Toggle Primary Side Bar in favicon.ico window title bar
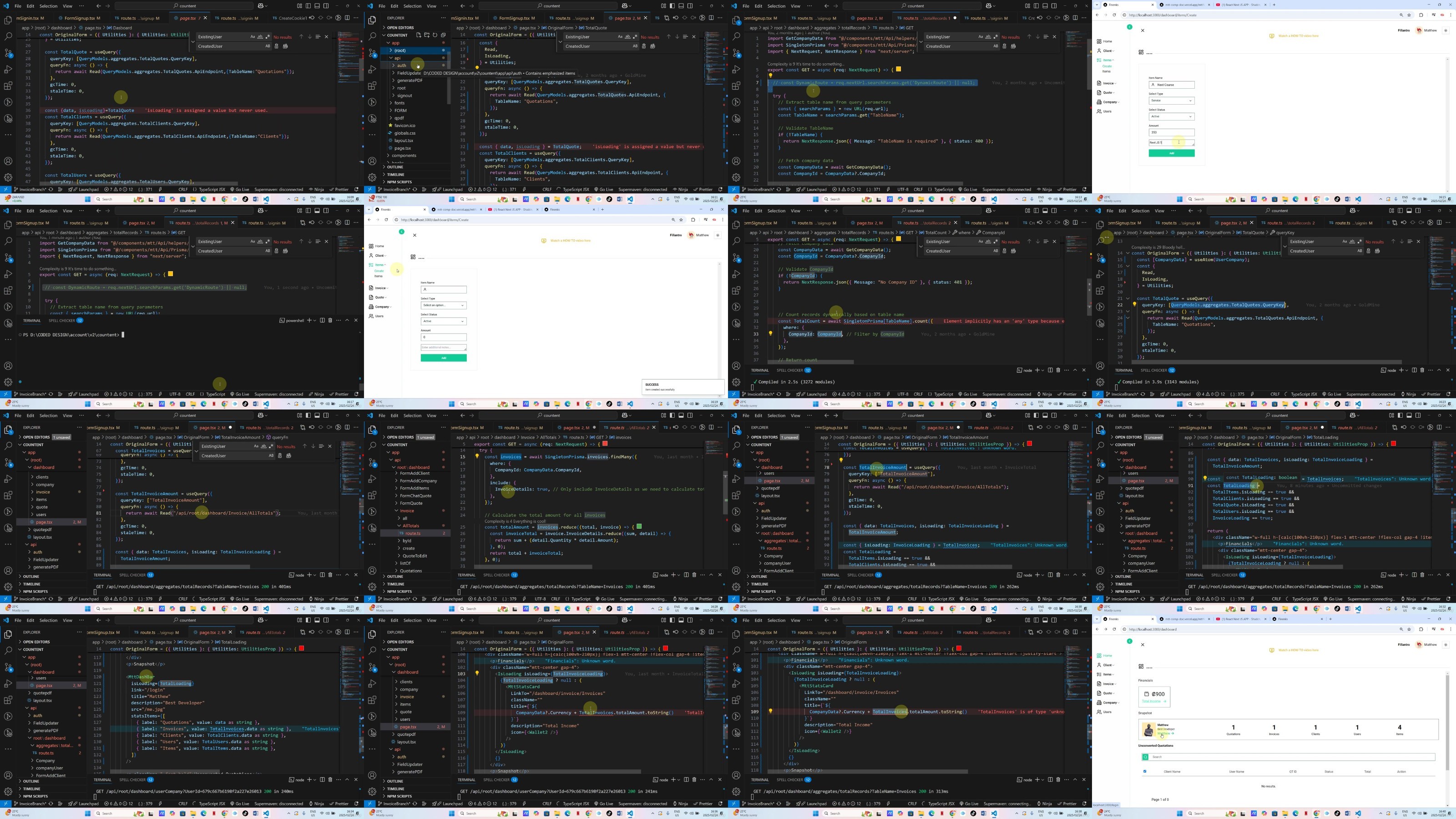This screenshot has width=1456, height=819. [672, 5]
